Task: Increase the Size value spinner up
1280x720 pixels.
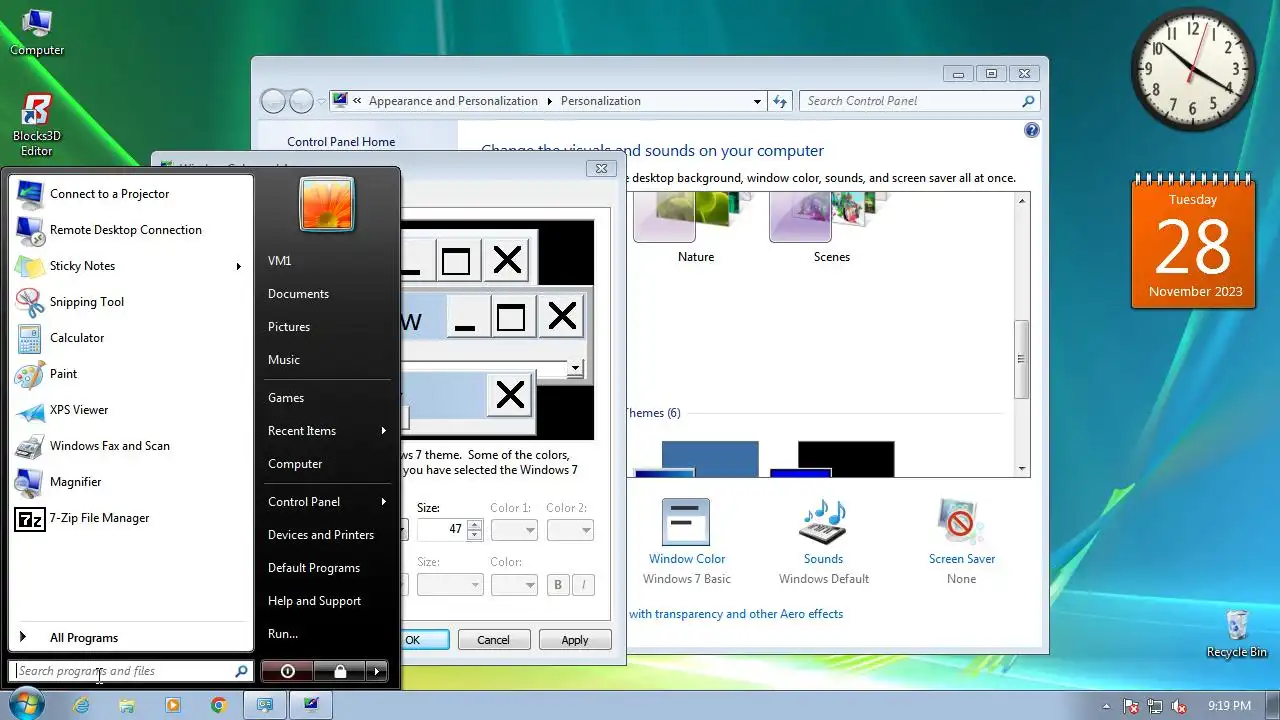Action: [x=474, y=525]
